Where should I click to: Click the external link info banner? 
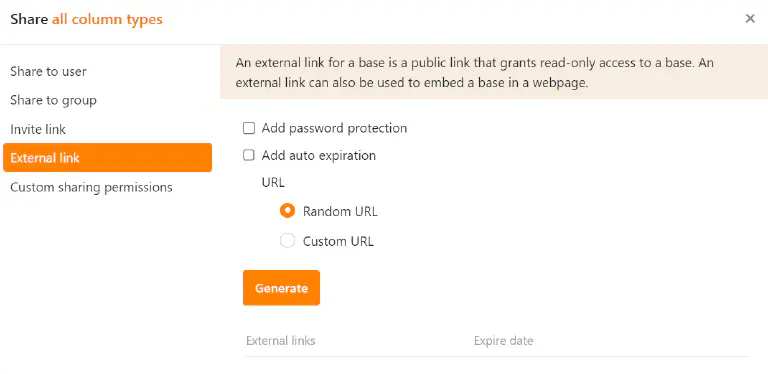click(494, 72)
